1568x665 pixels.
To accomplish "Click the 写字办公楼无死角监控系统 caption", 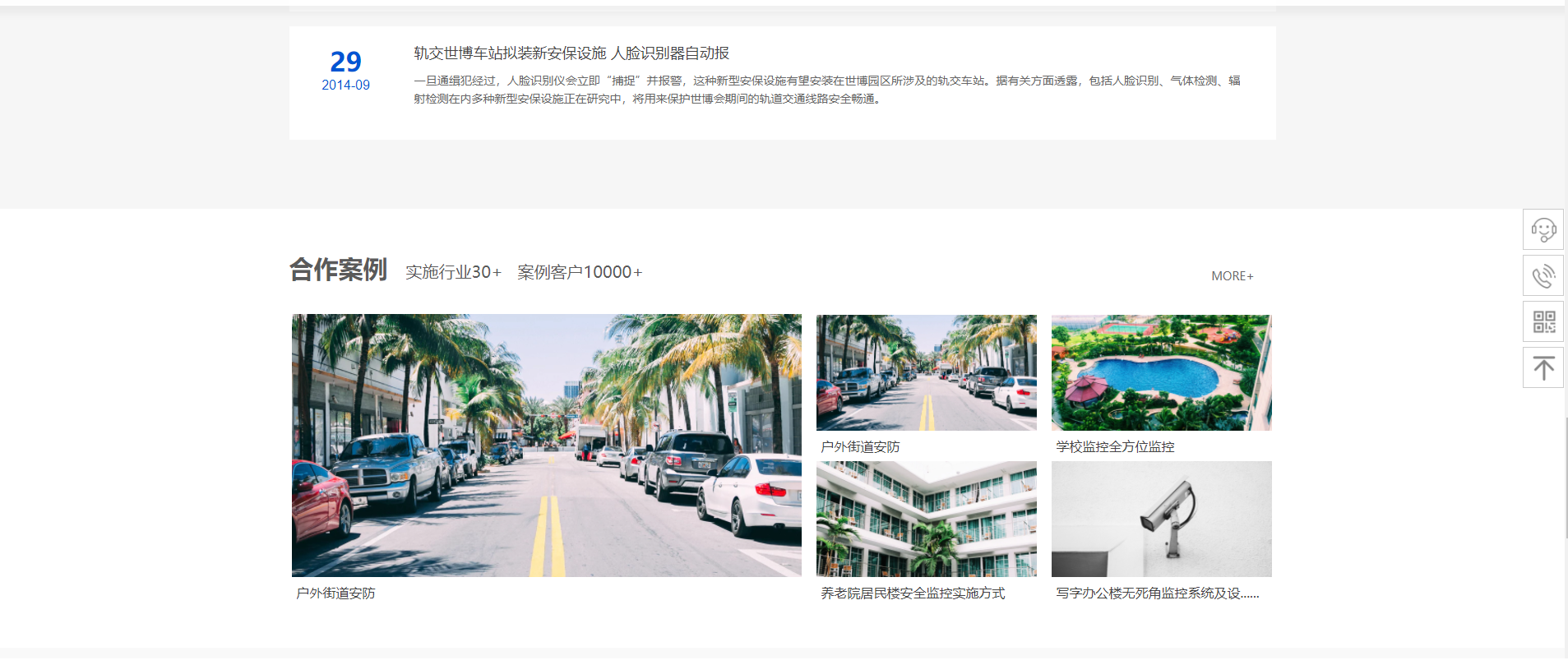I will (1157, 593).
